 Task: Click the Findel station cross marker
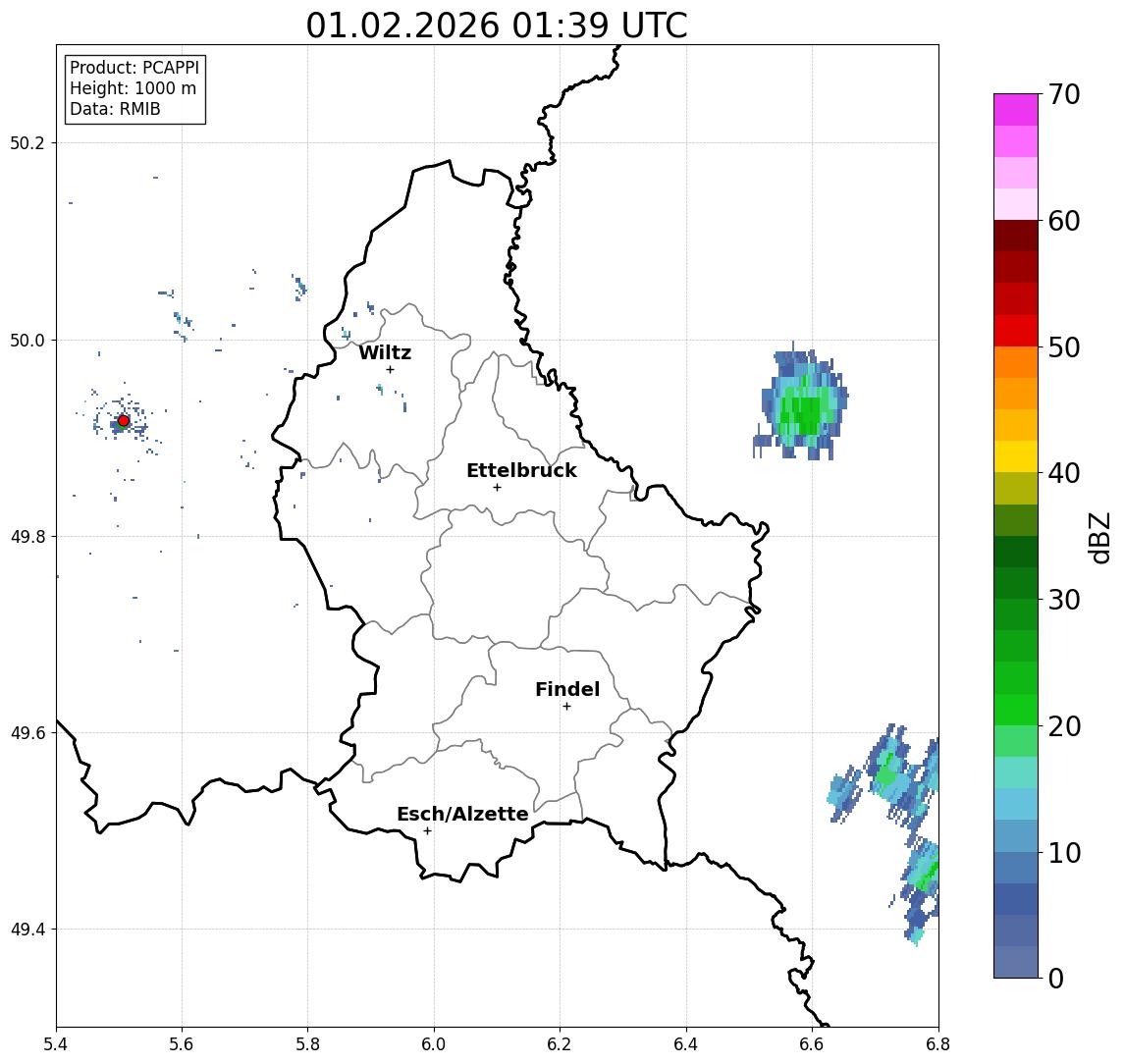[x=566, y=707]
